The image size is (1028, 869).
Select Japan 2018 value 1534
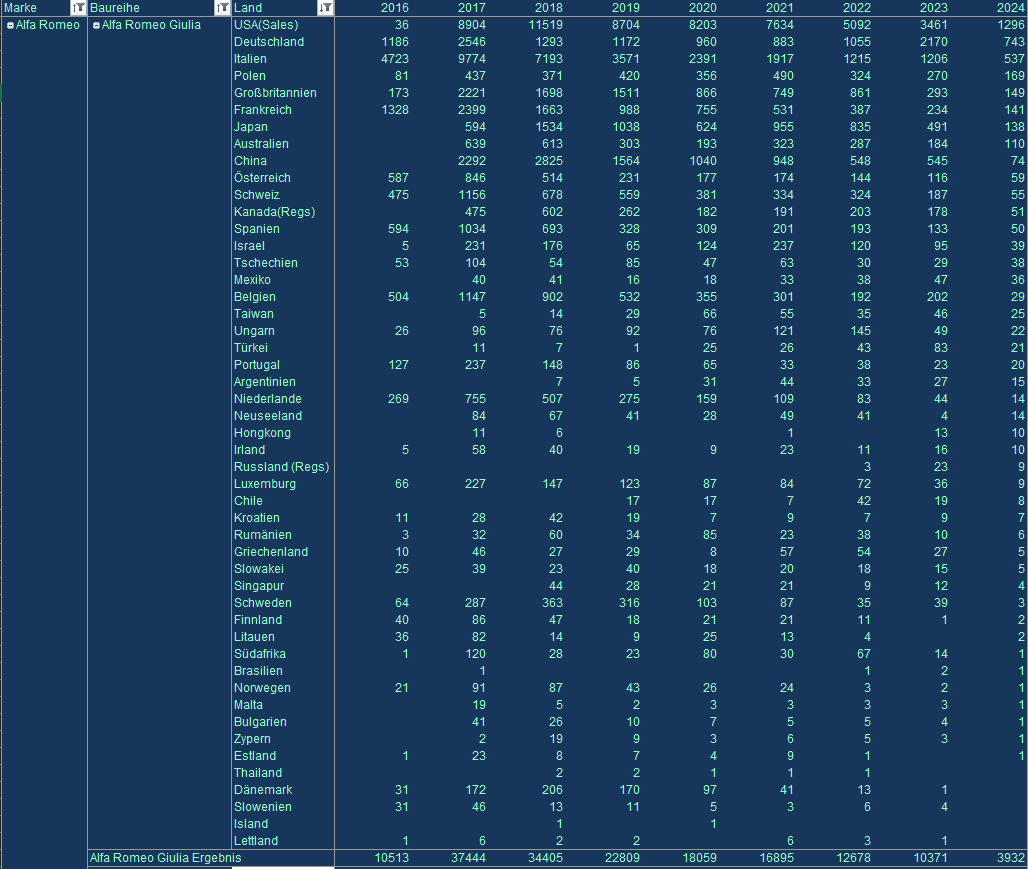tap(549, 127)
